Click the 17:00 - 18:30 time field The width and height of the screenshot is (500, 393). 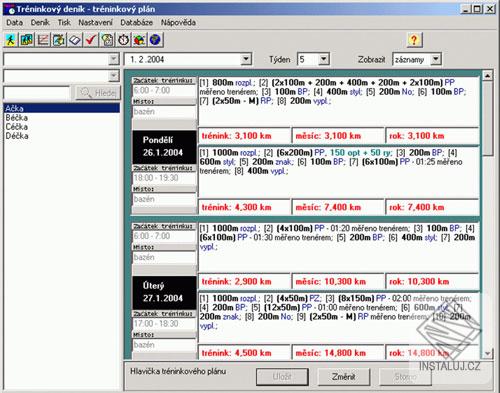tap(164, 324)
